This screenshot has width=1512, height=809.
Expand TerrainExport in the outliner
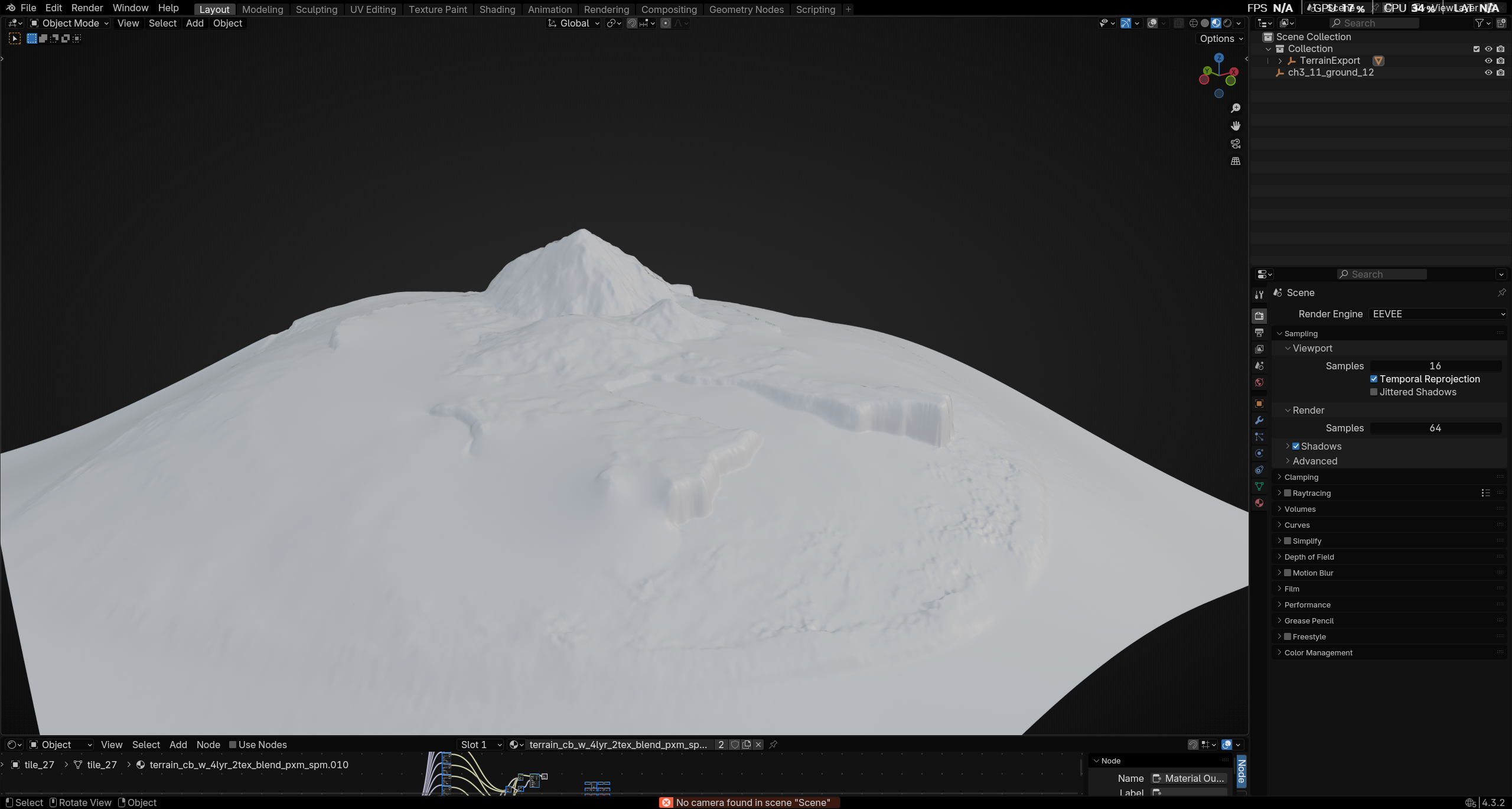pos(1280,61)
